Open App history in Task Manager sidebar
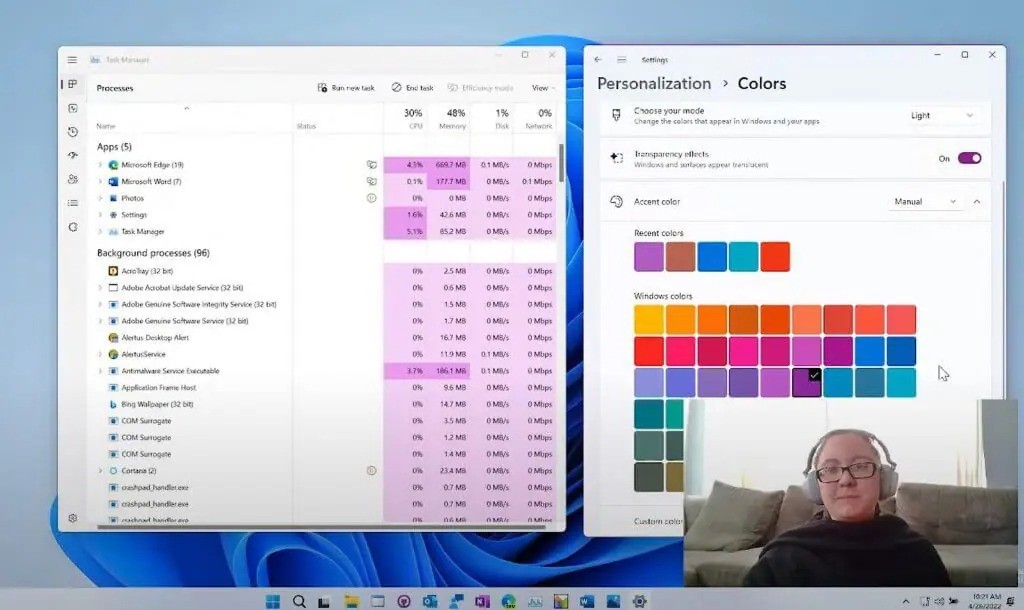Viewport: 1024px width, 610px height. [x=73, y=132]
